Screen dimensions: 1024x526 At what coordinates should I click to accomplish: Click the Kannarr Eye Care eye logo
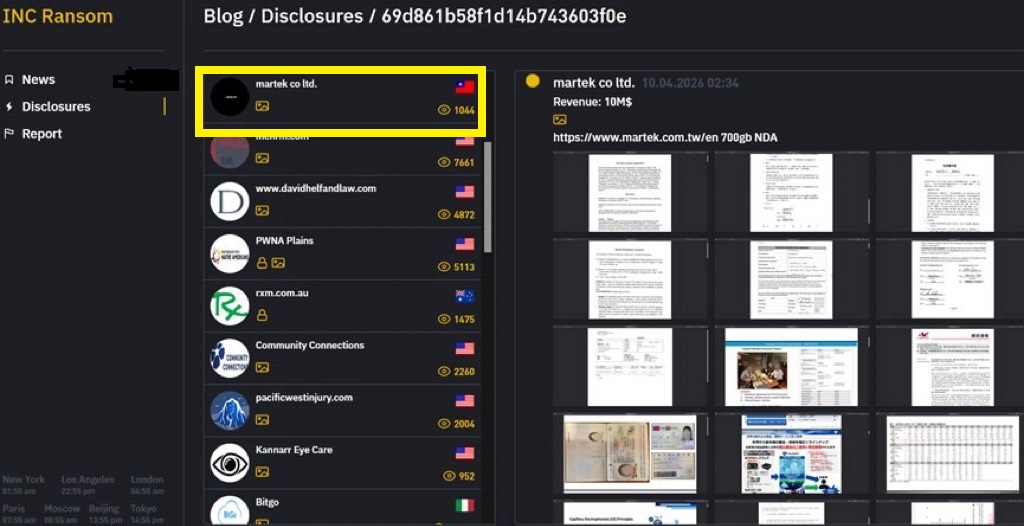(230, 463)
